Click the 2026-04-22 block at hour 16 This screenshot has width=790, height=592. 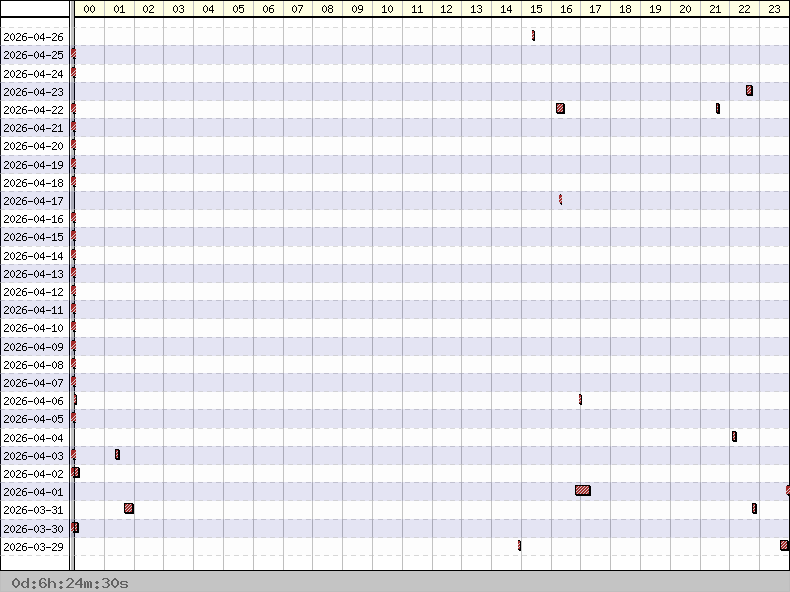(x=561, y=108)
